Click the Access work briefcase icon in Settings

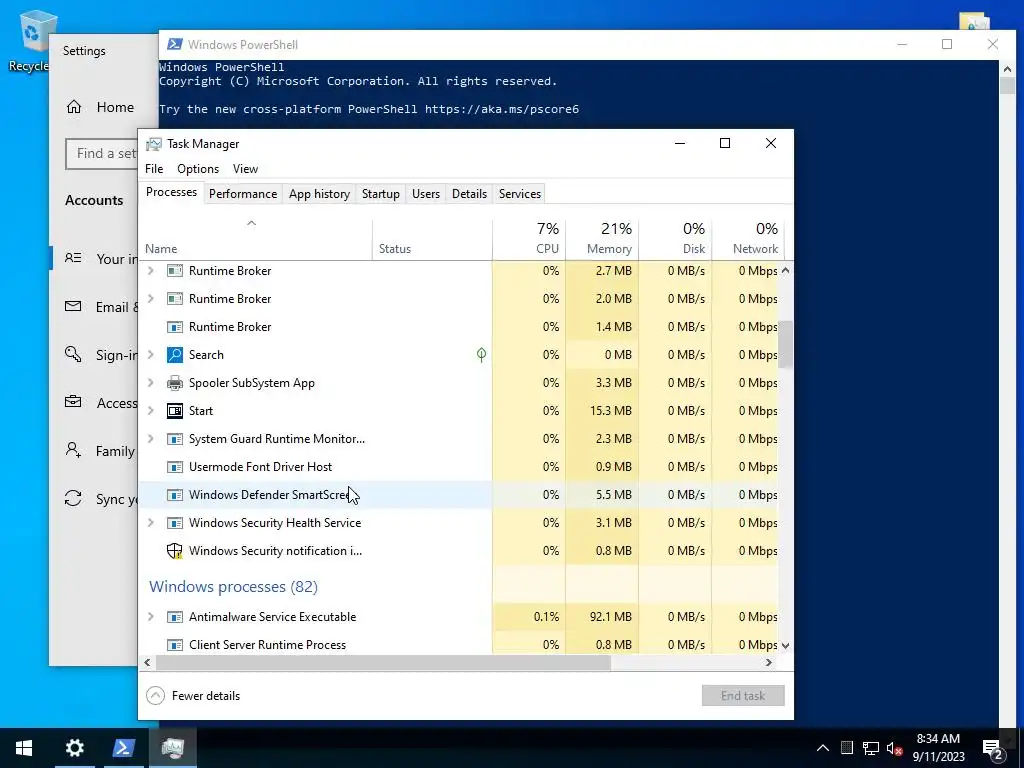pos(73,402)
